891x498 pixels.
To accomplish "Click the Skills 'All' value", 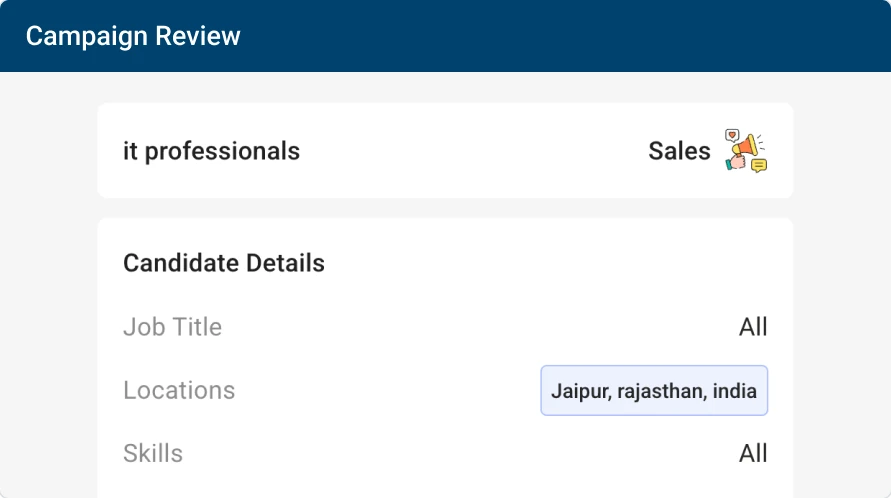I will point(753,453).
